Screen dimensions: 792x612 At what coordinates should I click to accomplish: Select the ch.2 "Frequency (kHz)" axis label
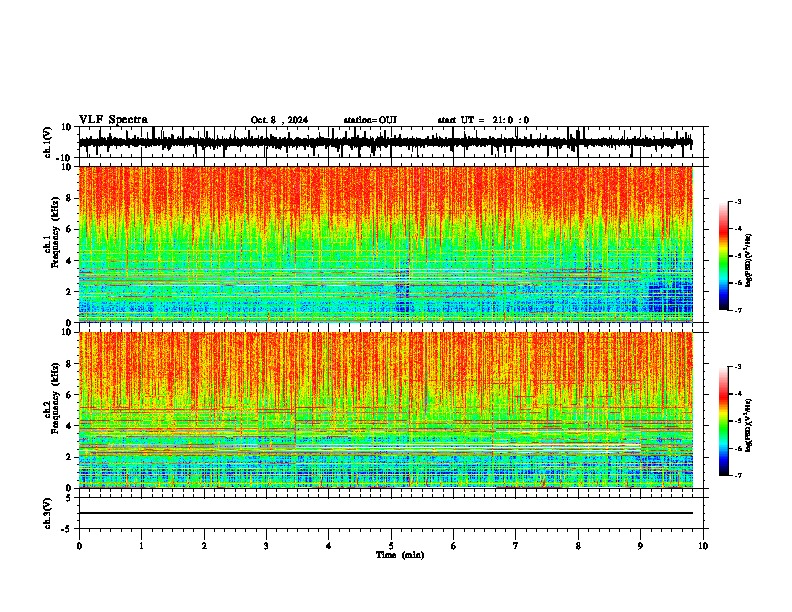[x=55, y=398]
